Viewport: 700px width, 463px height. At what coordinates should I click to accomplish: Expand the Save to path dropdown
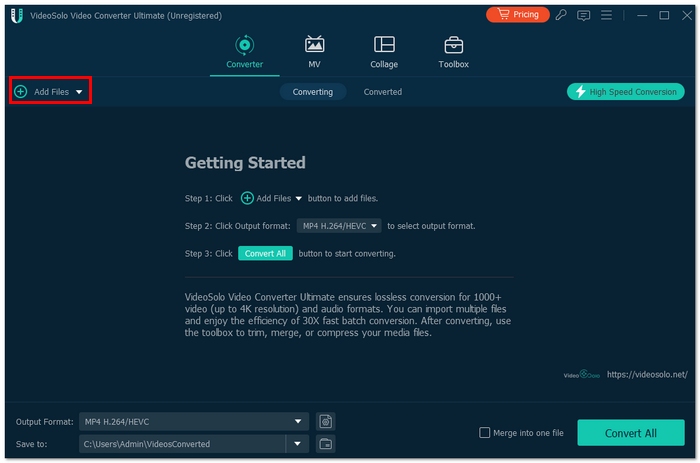pos(297,443)
